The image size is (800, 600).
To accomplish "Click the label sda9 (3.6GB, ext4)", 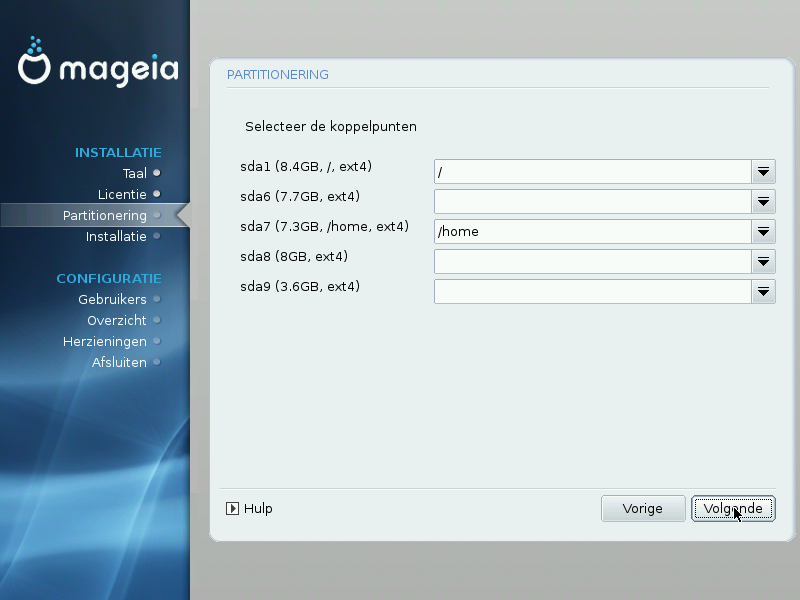I will point(300,287).
